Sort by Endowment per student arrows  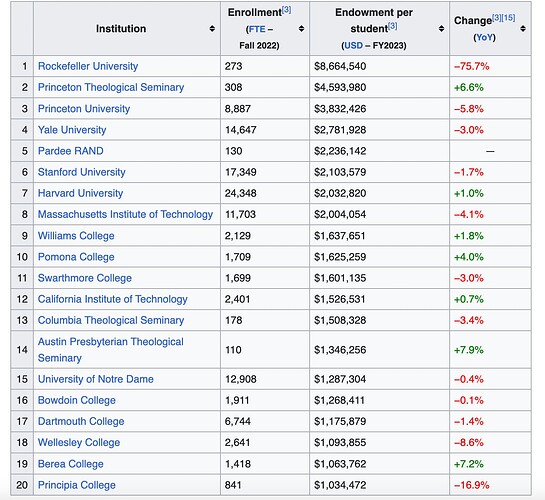(441, 28)
